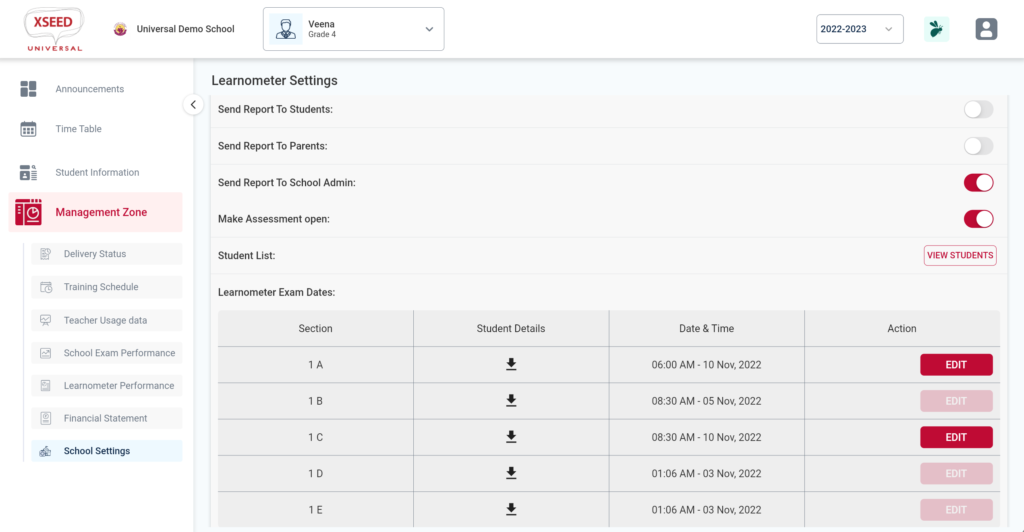The image size is (1024, 532).
Task: Click the 08:30 AM - 10 Nov, 2022 cell
Action: coord(707,437)
